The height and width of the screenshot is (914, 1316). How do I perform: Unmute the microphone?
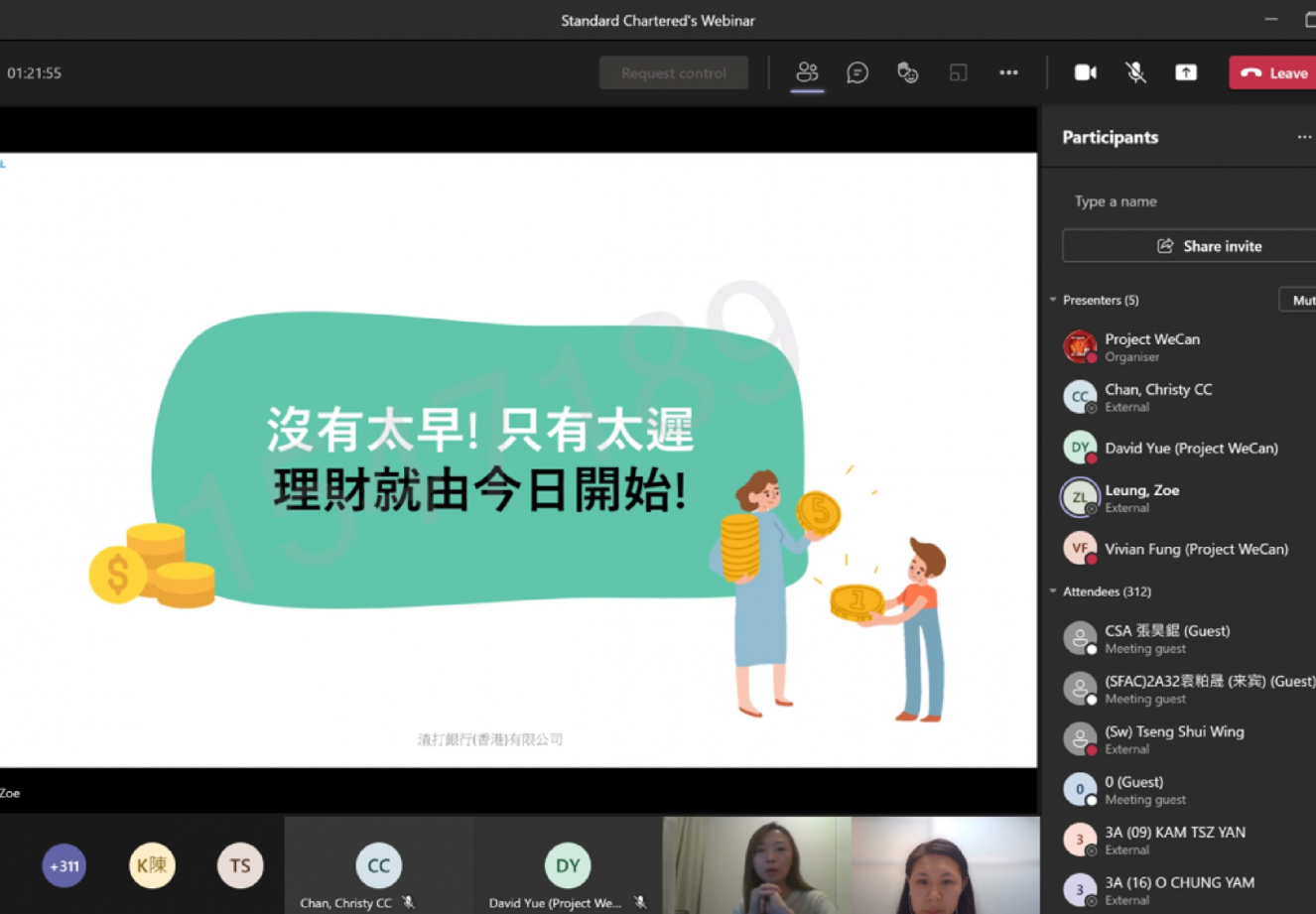click(1135, 72)
